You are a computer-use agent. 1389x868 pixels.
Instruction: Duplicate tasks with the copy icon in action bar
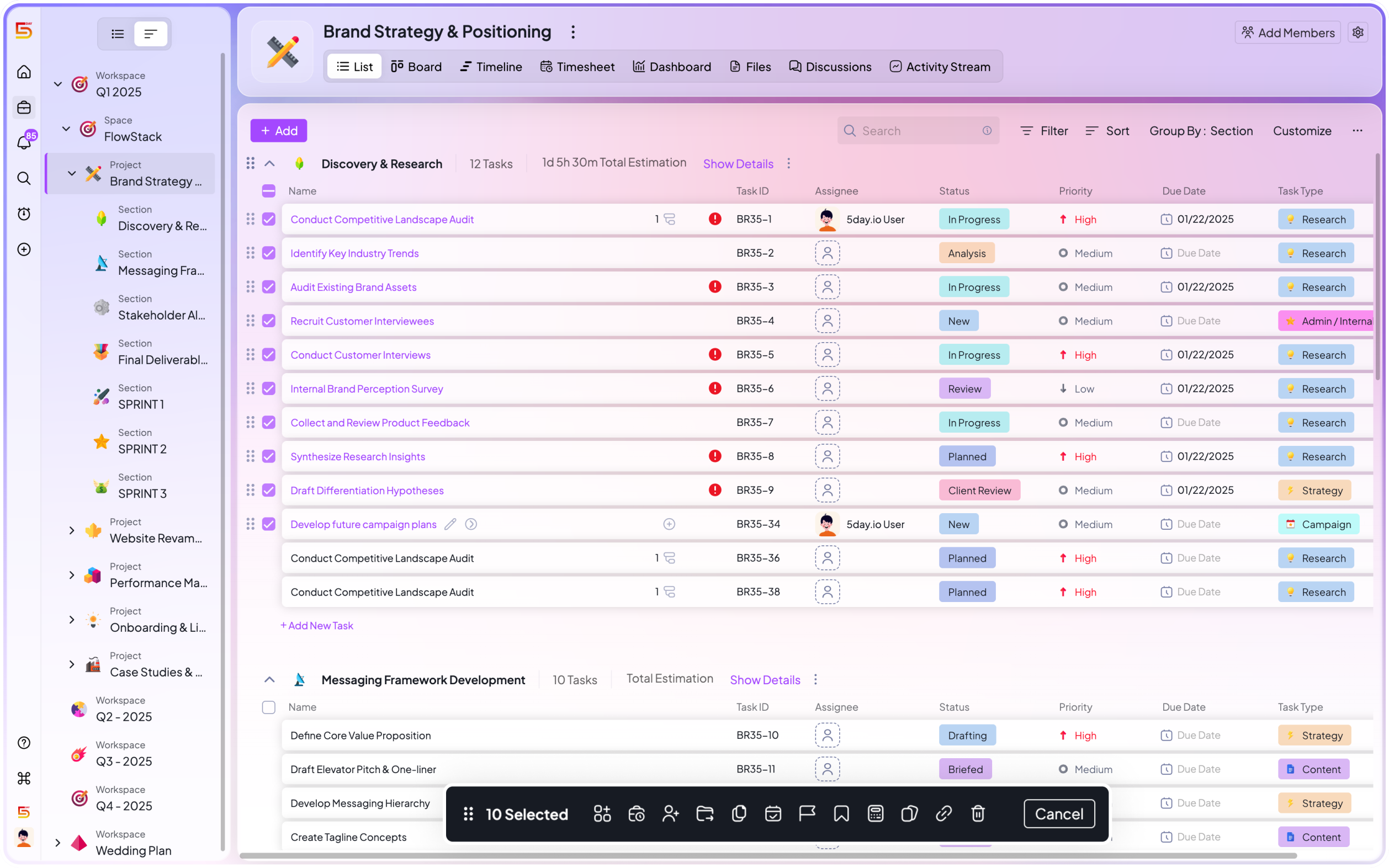click(x=739, y=813)
